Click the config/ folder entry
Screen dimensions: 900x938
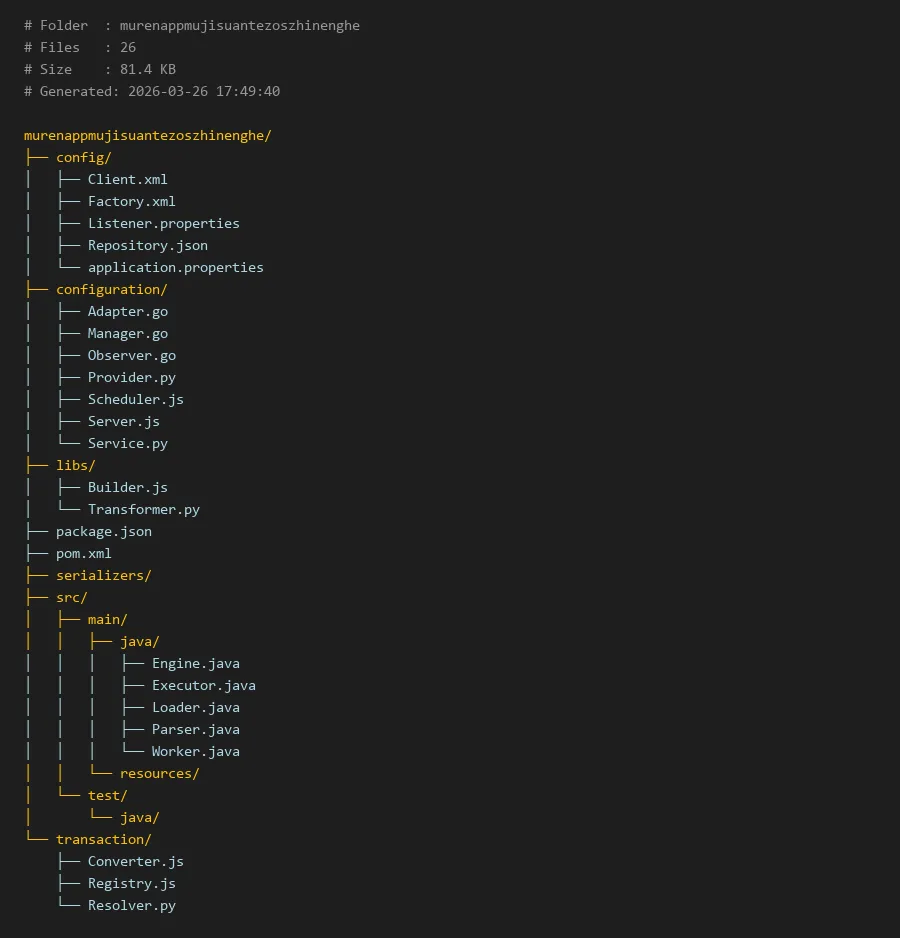pos(83,157)
